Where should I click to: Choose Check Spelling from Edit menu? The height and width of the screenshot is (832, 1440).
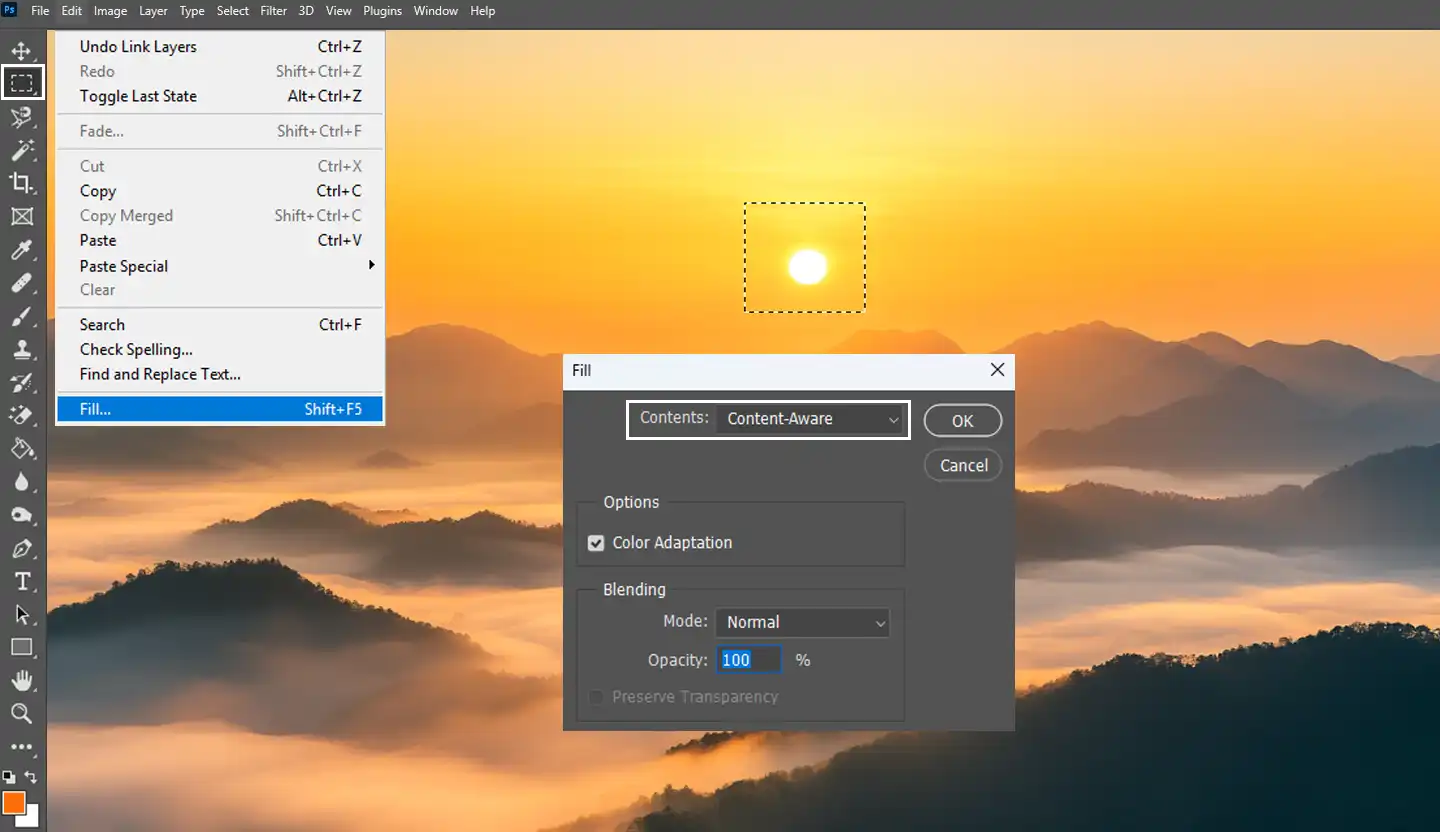pos(220,350)
